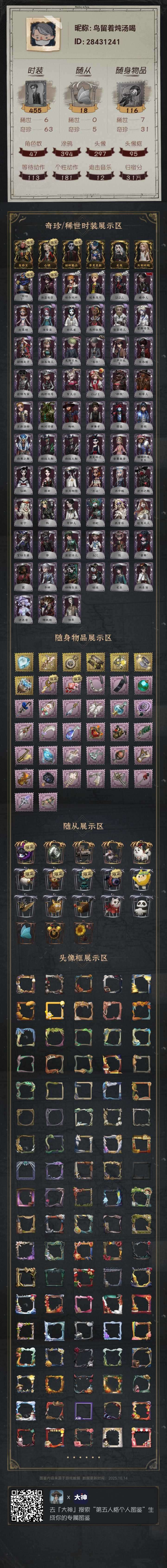Viewport: 167px width, 1568px height.
Task: Click the 随身物品展示区 section header
Action: click(83, 638)
